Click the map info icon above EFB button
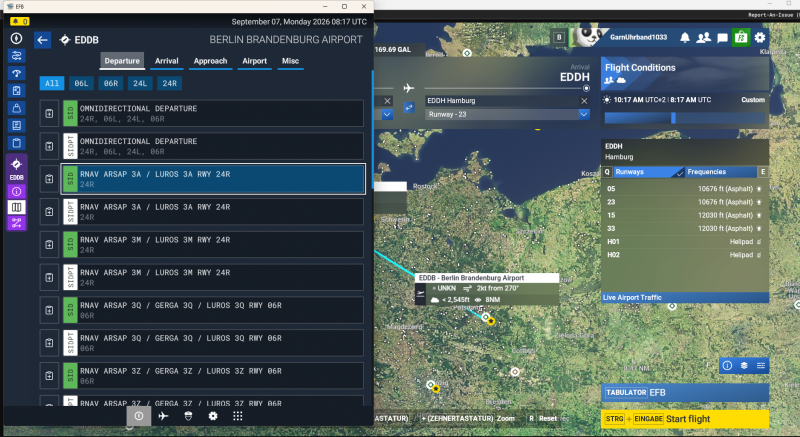 727,366
